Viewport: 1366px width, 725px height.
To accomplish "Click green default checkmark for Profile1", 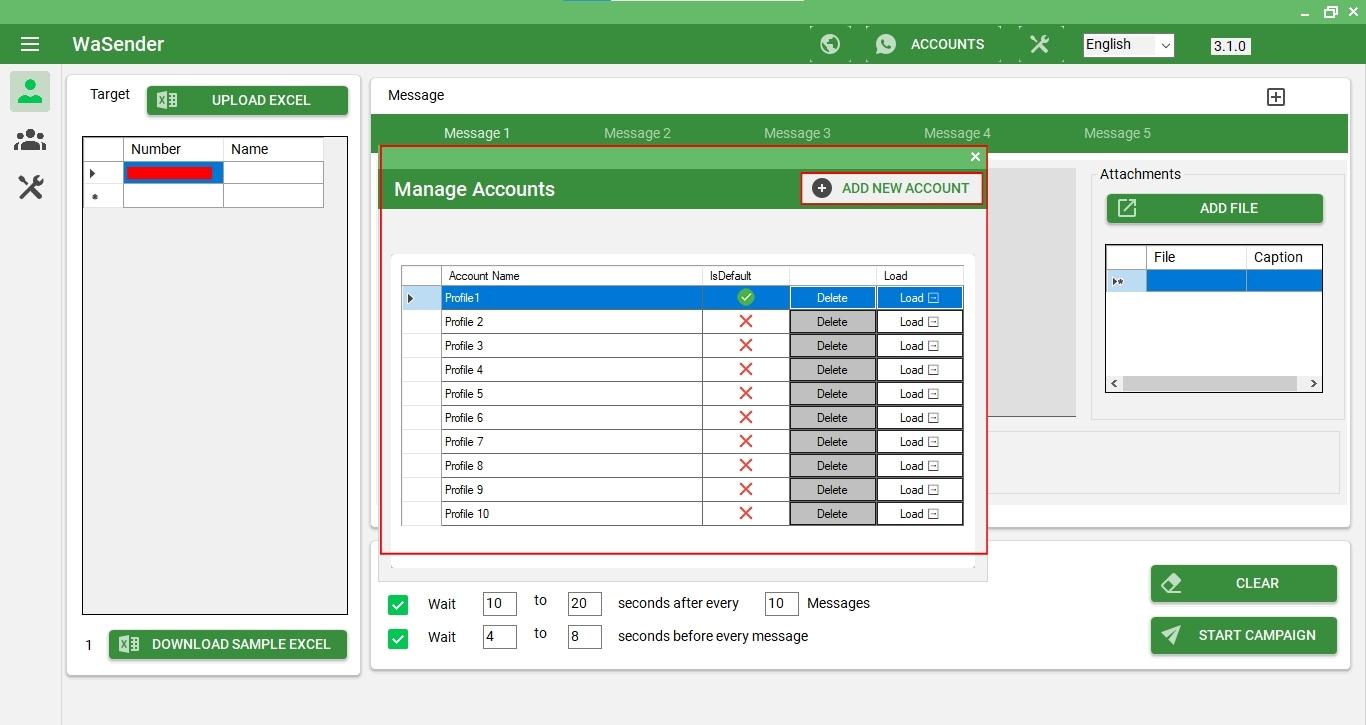I will (x=745, y=297).
